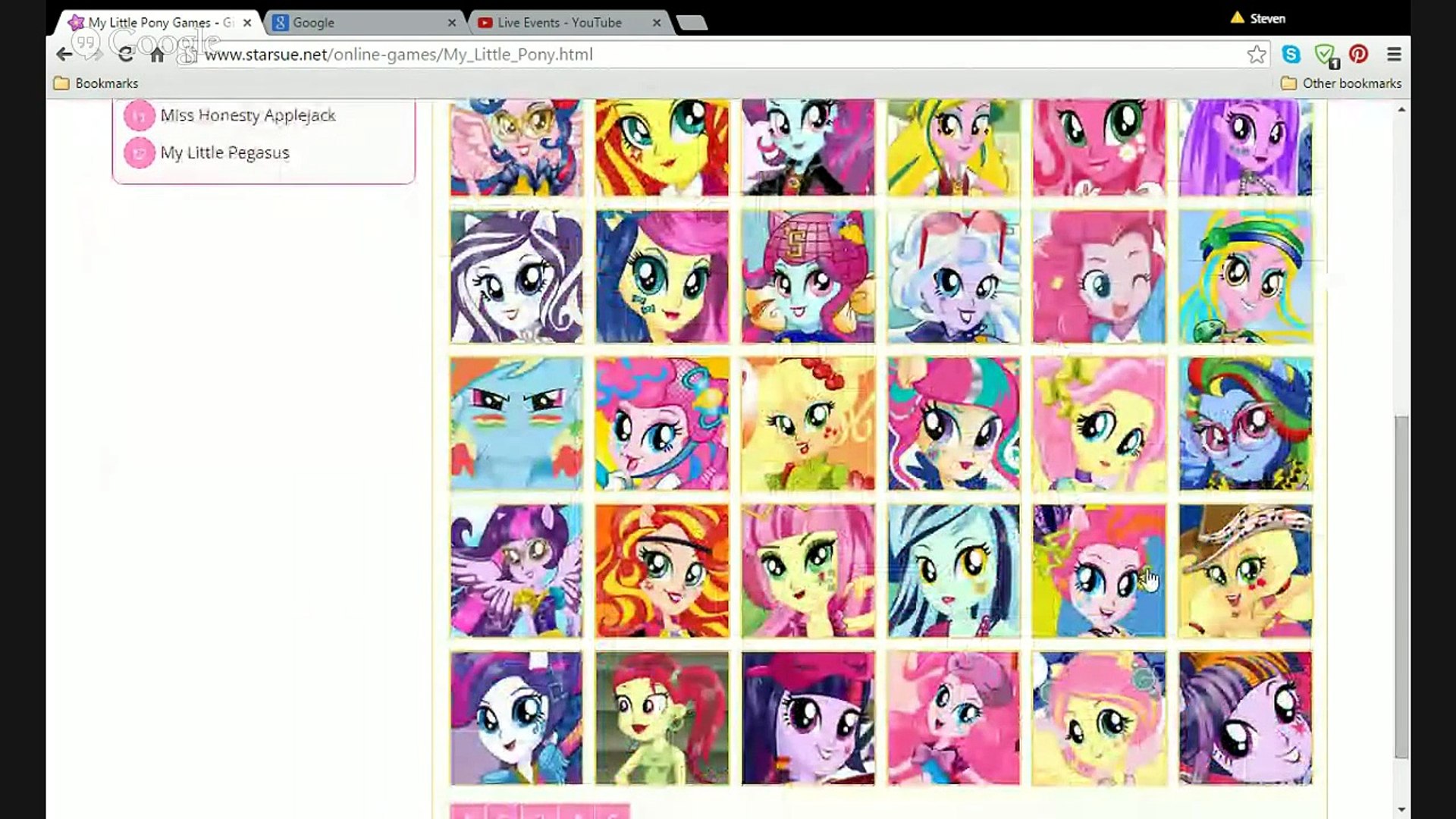Go to home page icon
The image size is (1456, 819).
[157, 55]
